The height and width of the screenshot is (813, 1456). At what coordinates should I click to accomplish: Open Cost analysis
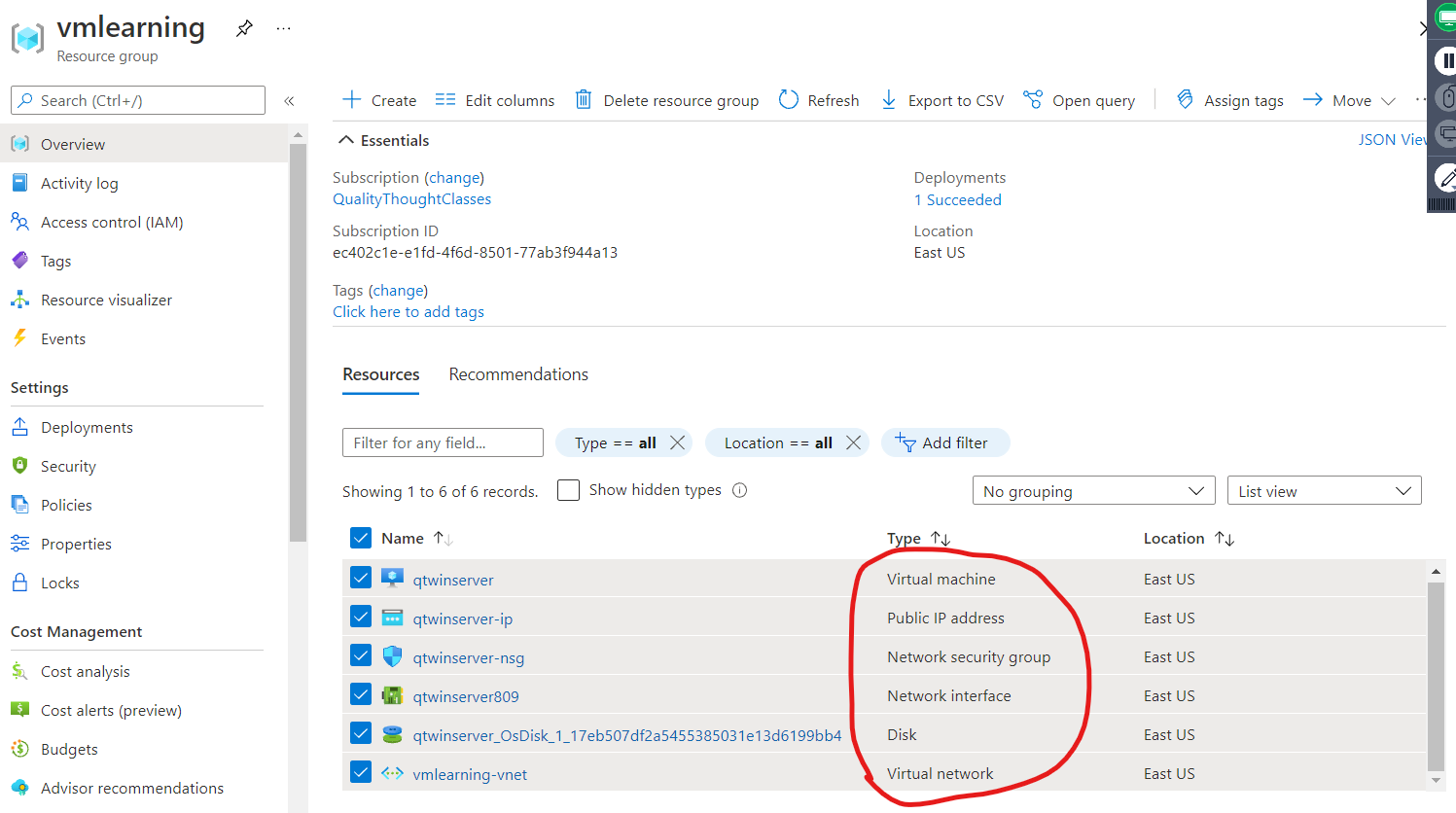point(85,671)
